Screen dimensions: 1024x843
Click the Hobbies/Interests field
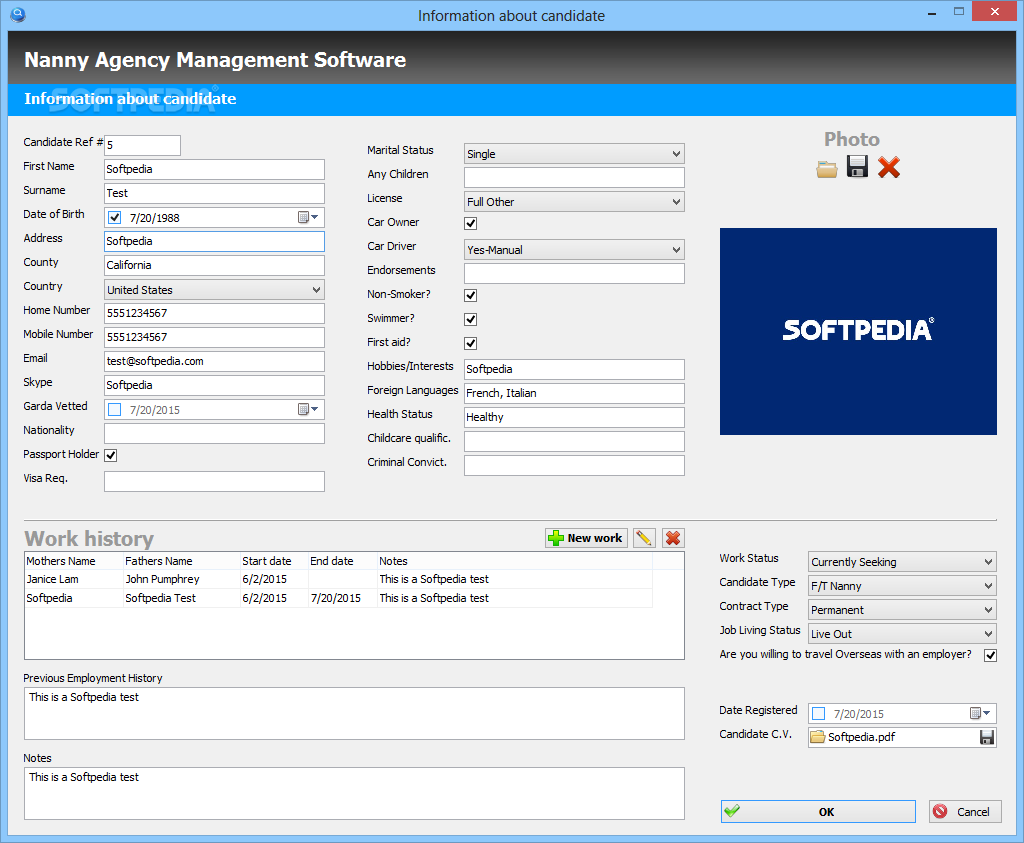[574, 369]
